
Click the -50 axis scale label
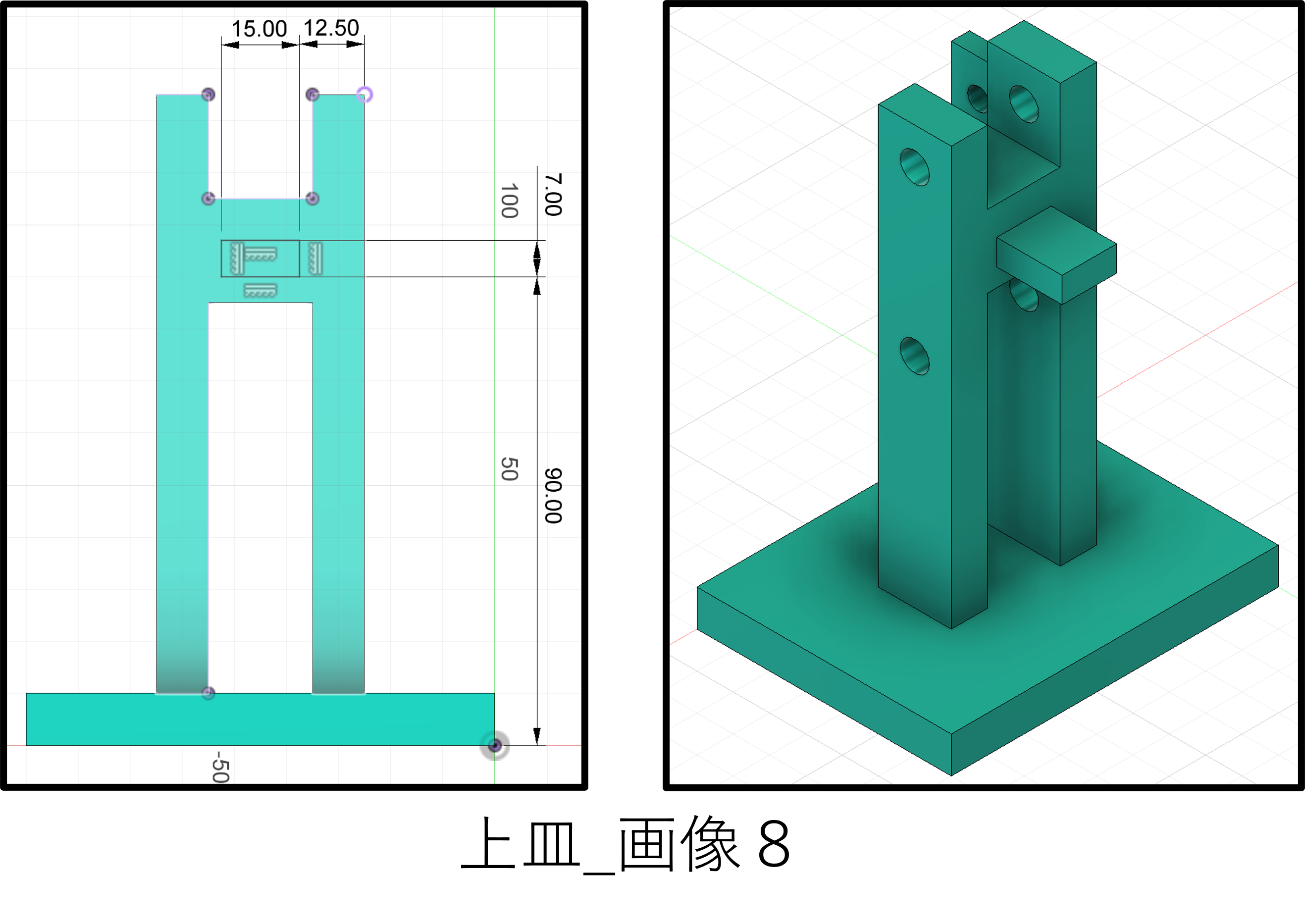coord(221,767)
